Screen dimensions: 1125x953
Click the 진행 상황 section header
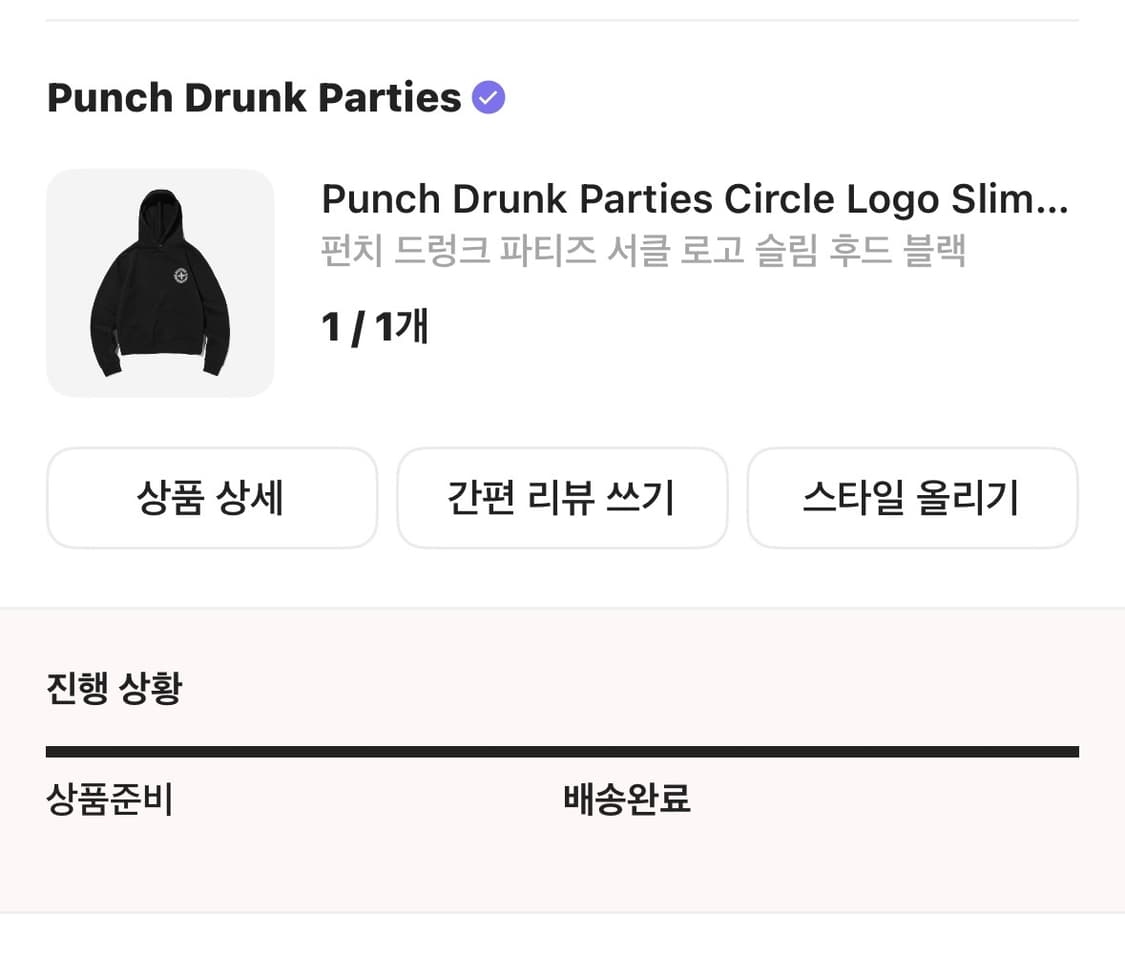113,686
